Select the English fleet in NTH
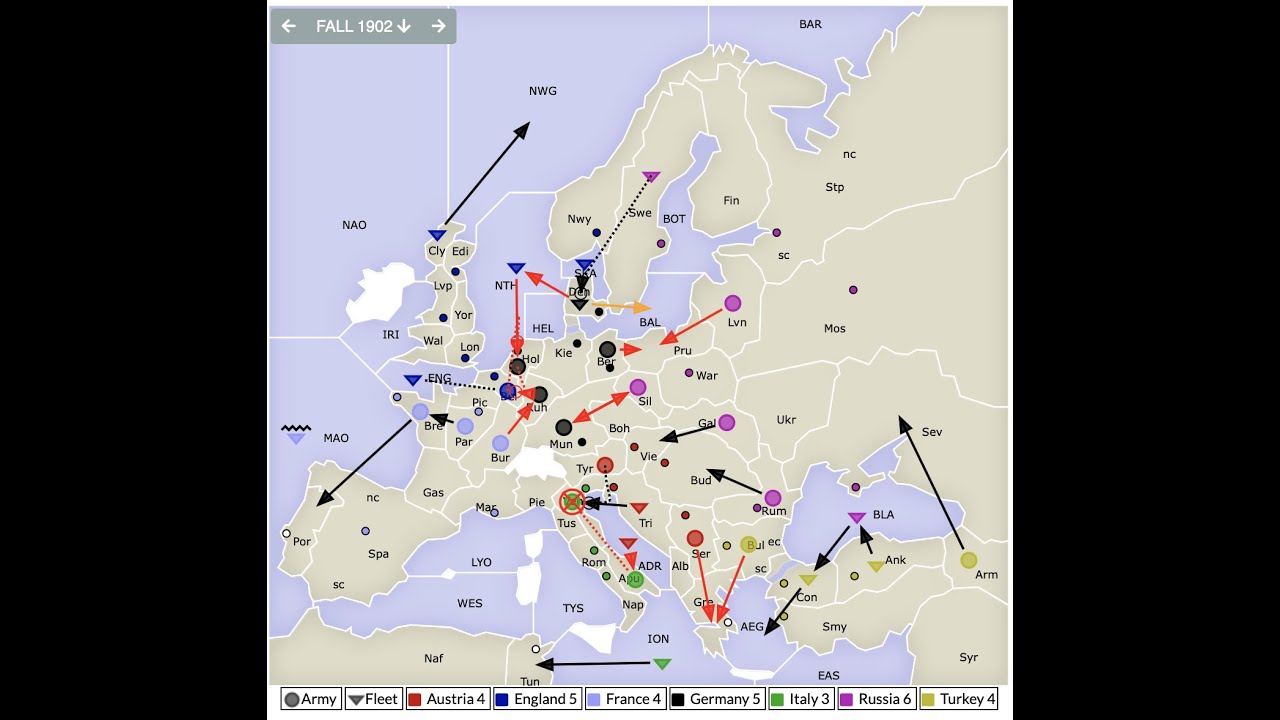 coord(516,268)
